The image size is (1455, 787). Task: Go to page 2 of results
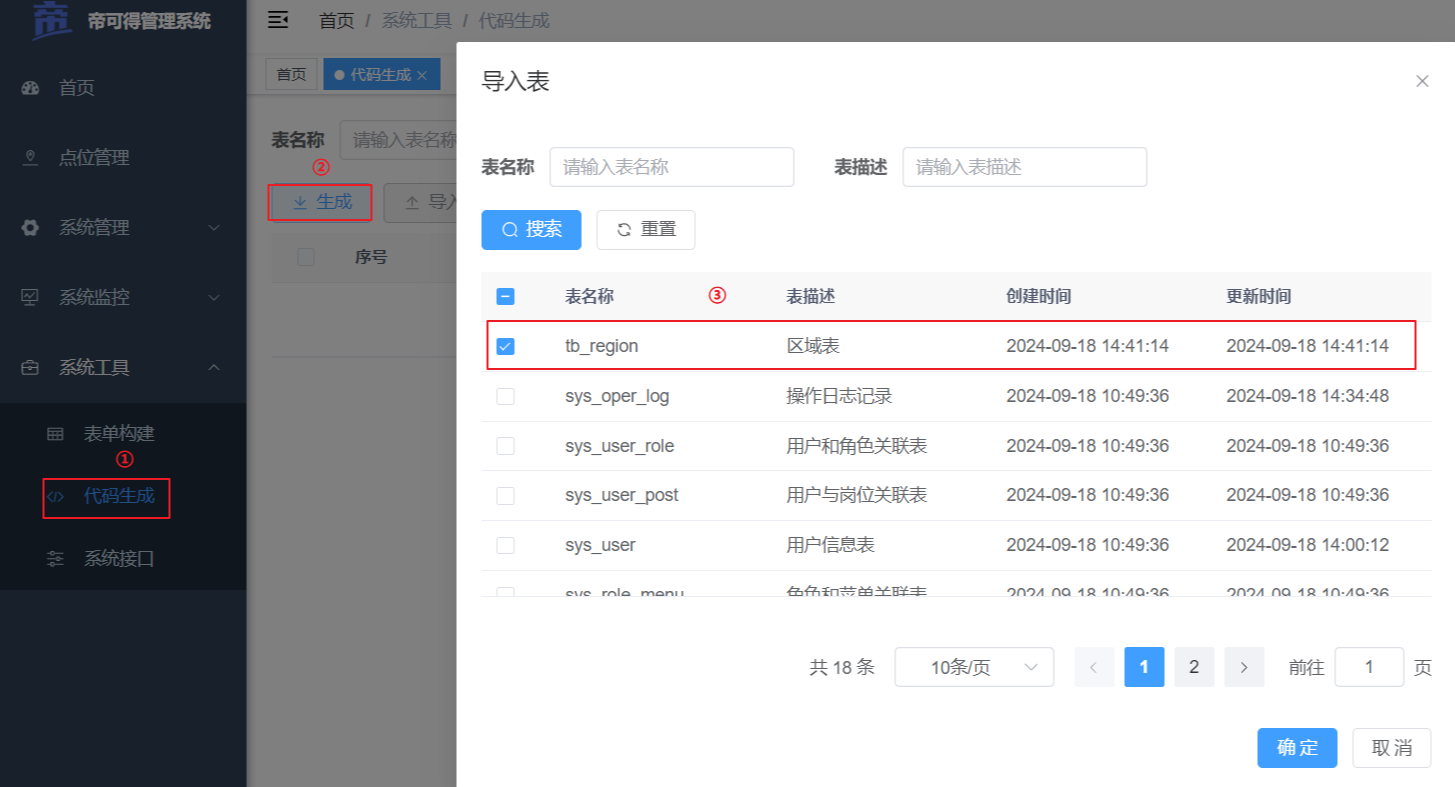(x=1194, y=667)
